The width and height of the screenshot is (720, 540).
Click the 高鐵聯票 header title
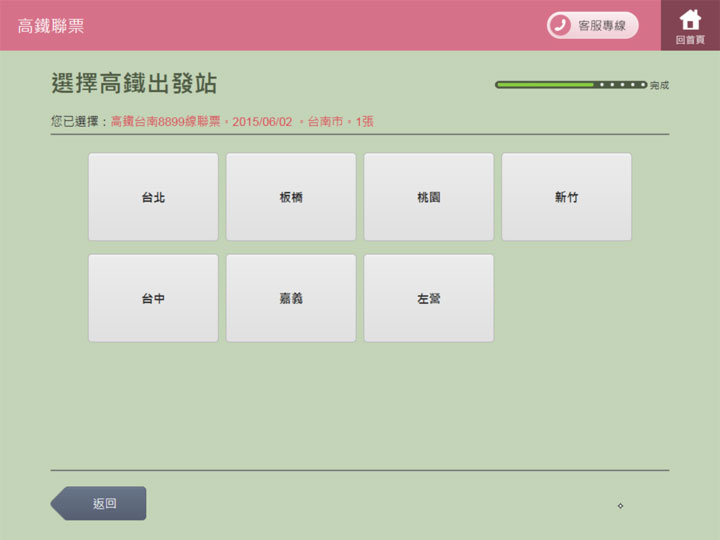click(51, 25)
